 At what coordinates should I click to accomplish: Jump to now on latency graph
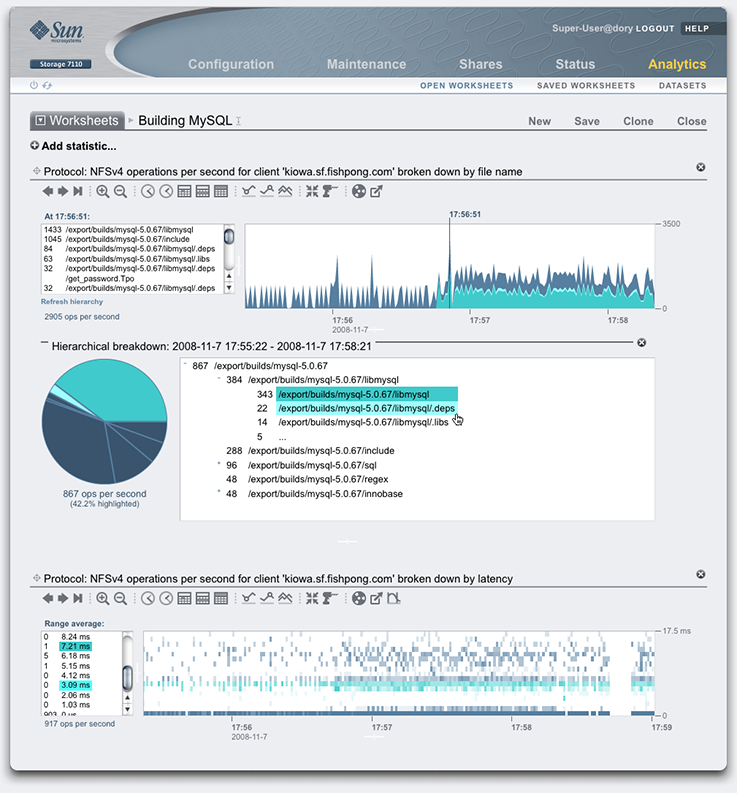point(77,598)
